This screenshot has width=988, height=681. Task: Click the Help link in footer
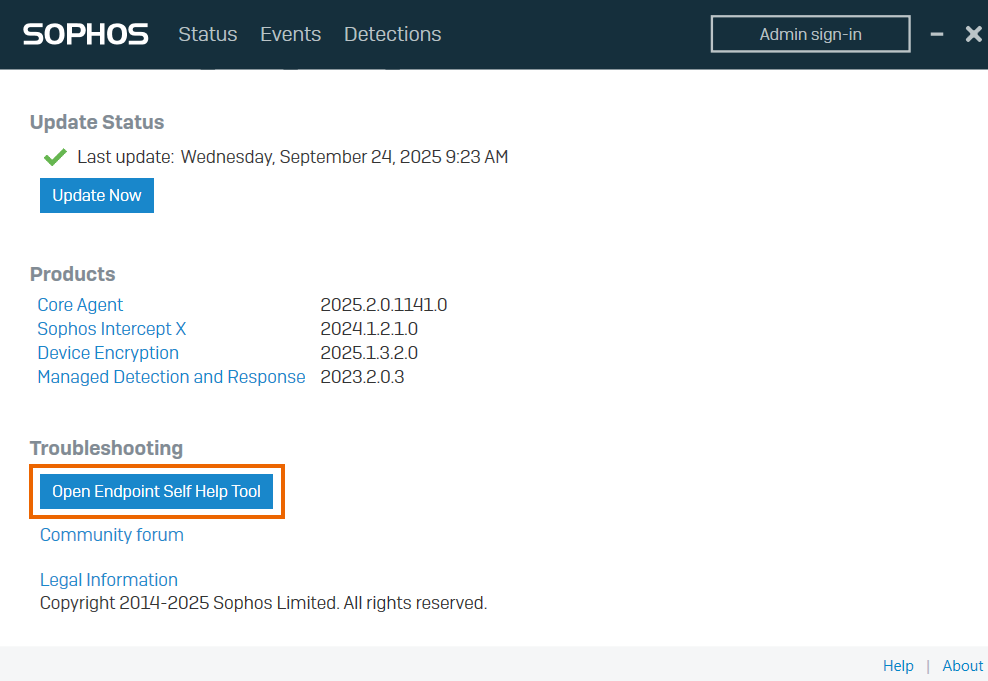pyautogui.click(x=898, y=666)
